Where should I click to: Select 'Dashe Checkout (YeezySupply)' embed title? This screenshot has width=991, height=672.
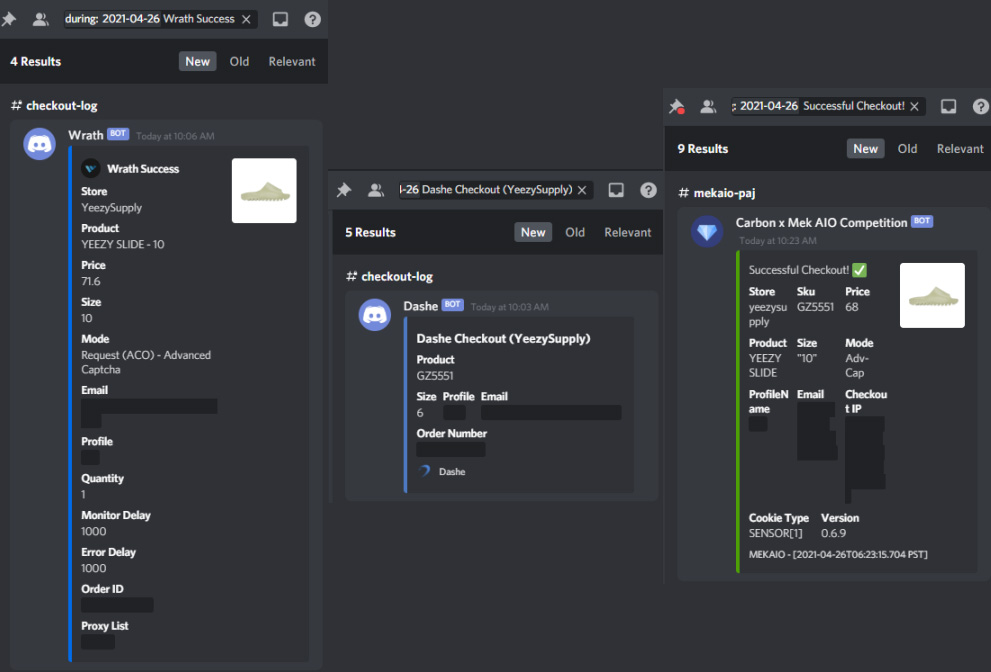pos(503,338)
